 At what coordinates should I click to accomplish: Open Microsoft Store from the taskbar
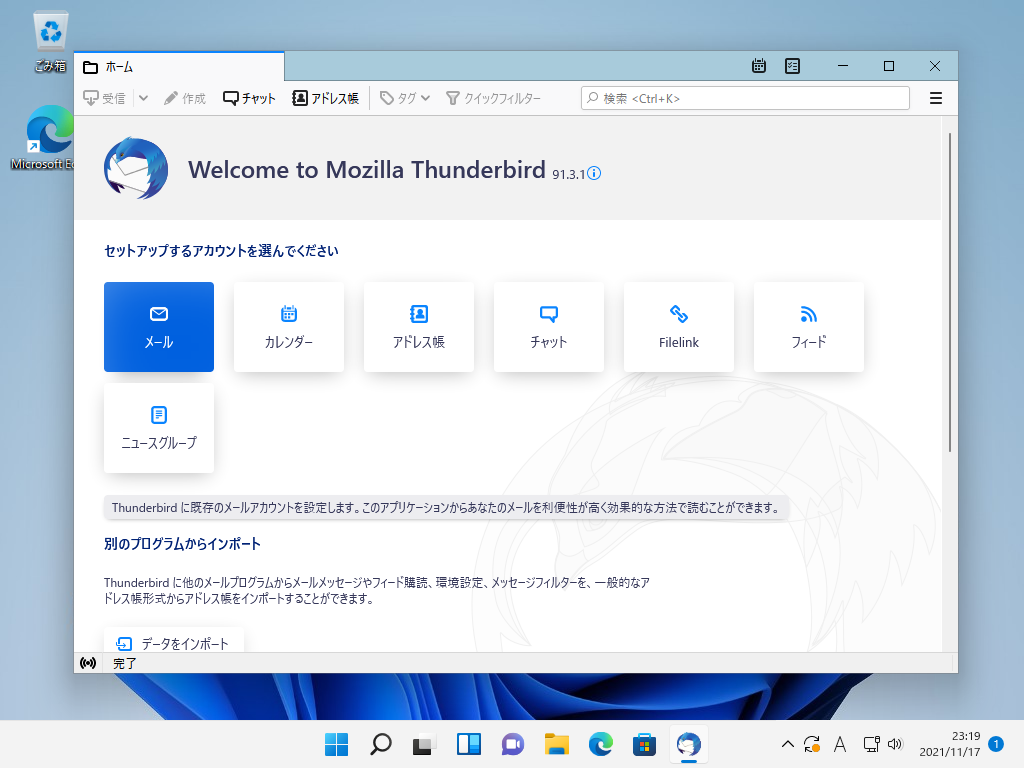click(x=643, y=744)
